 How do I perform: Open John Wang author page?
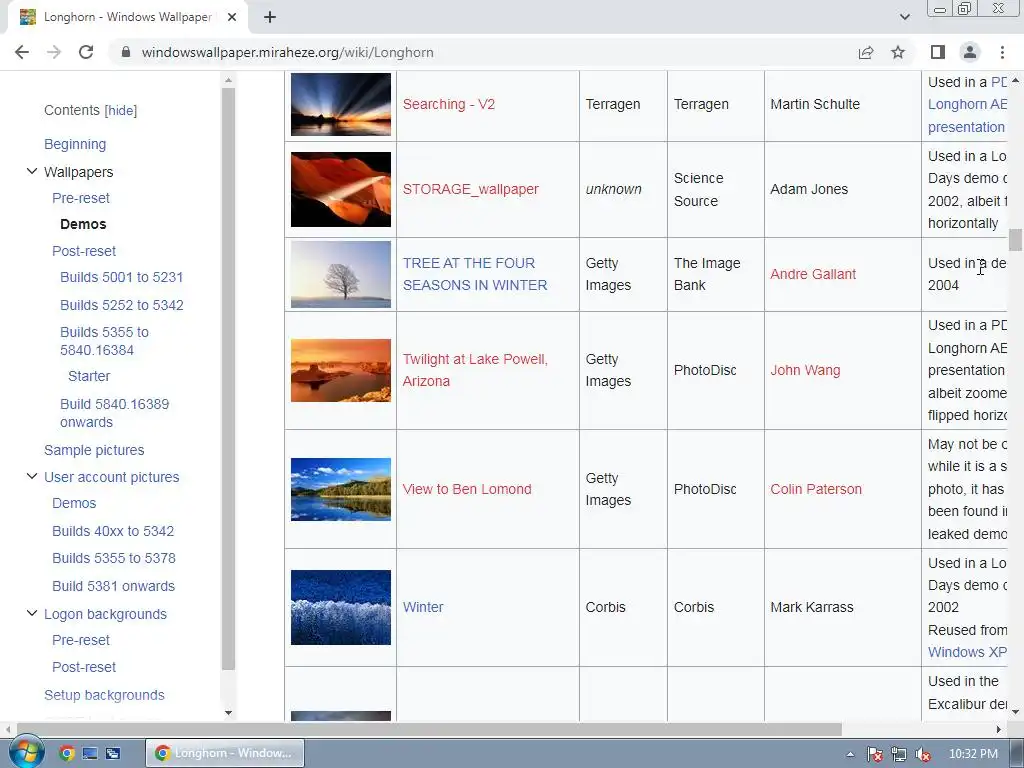805,370
